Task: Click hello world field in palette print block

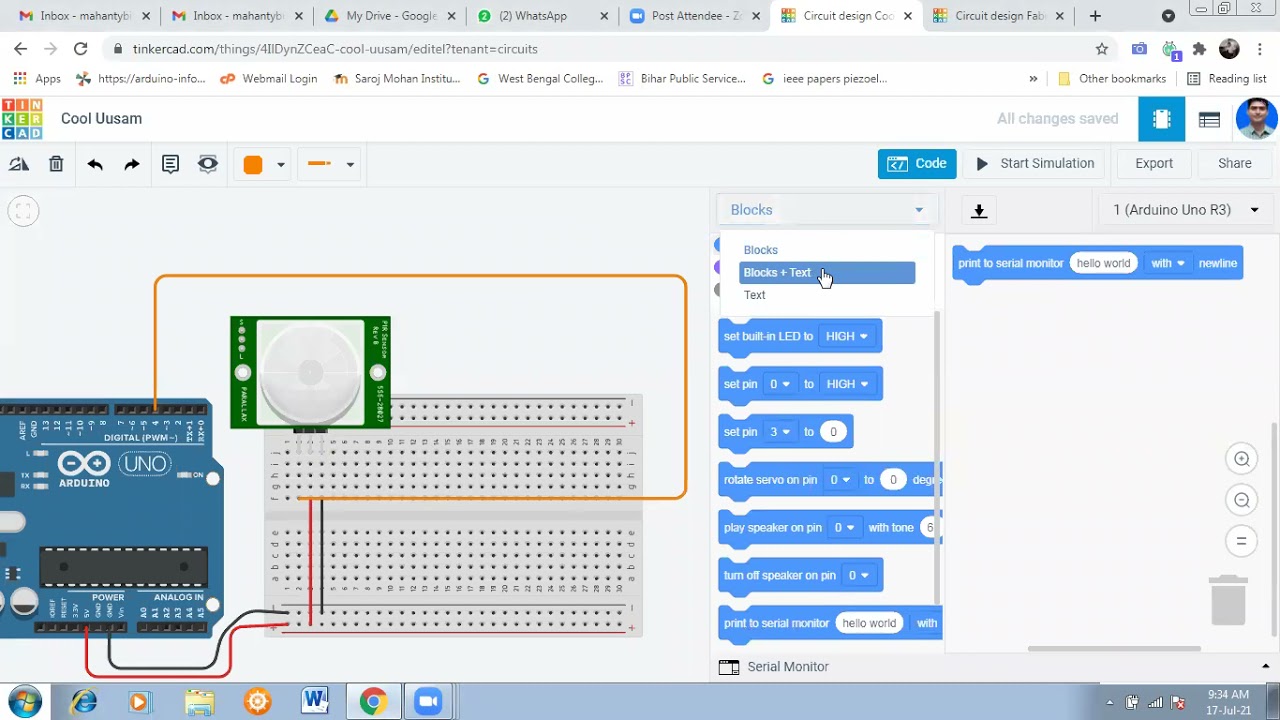Action: [869, 623]
